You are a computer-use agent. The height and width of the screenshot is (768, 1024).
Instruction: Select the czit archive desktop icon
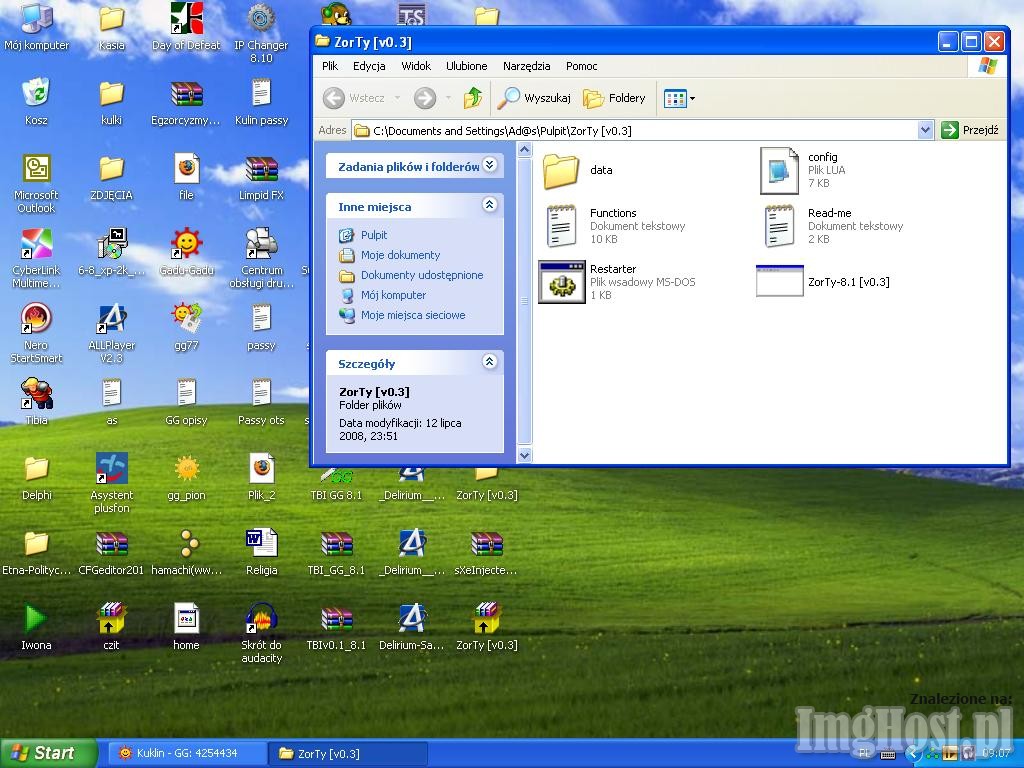point(112,628)
